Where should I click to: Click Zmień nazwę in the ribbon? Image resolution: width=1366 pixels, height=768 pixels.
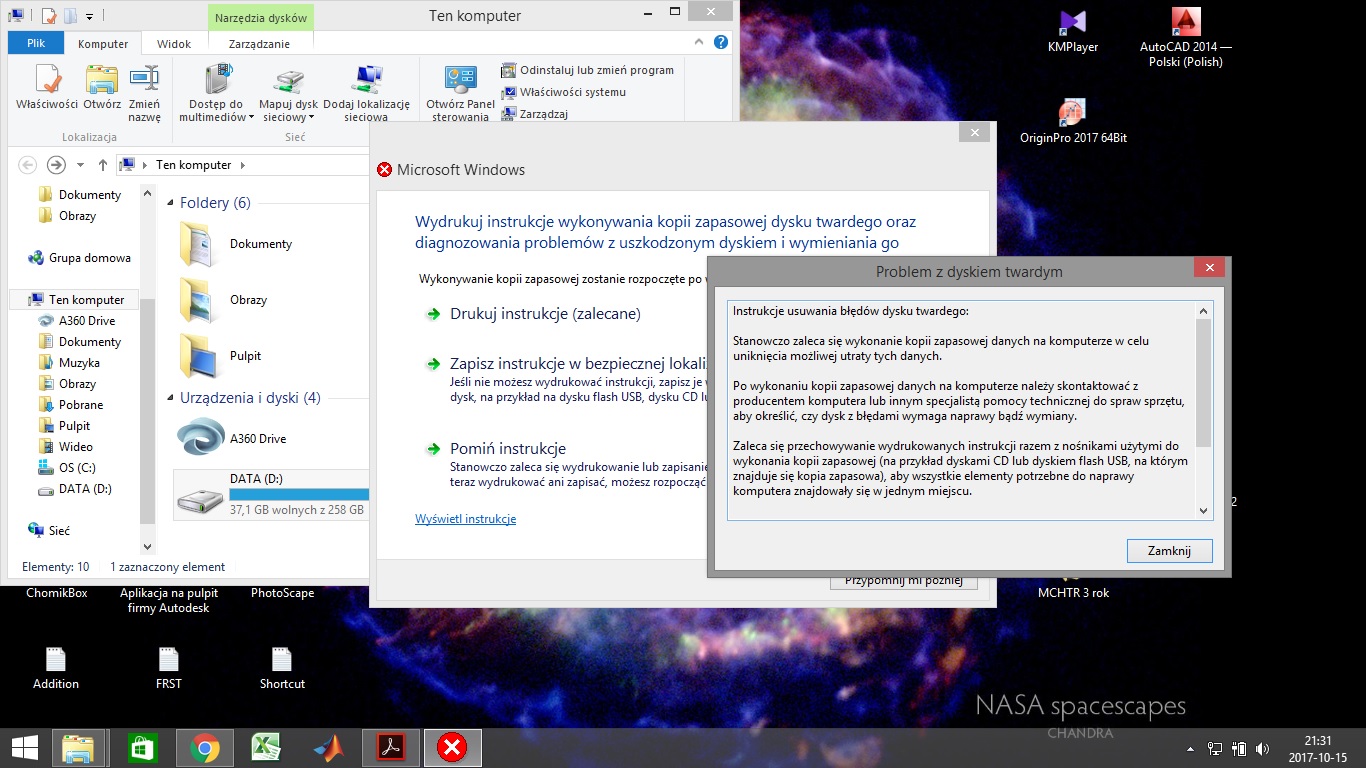click(x=144, y=94)
